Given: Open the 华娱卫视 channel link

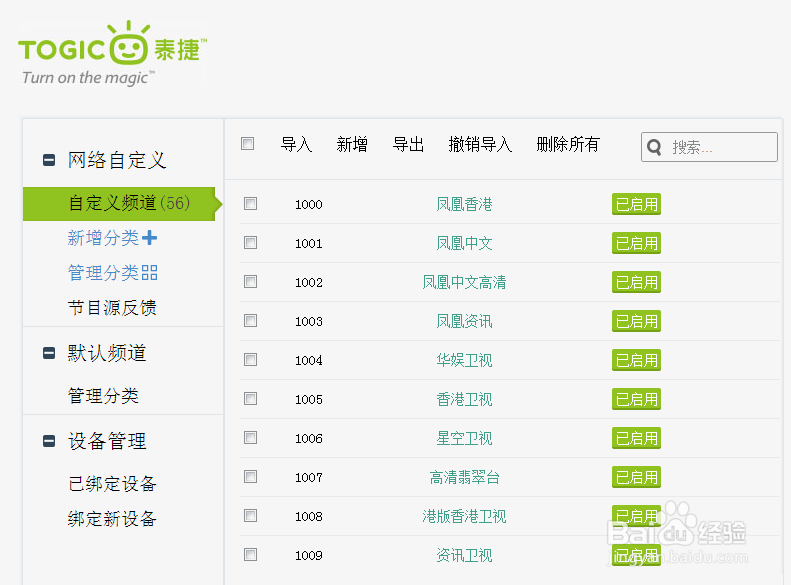Looking at the screenshot, I should 464,360.
